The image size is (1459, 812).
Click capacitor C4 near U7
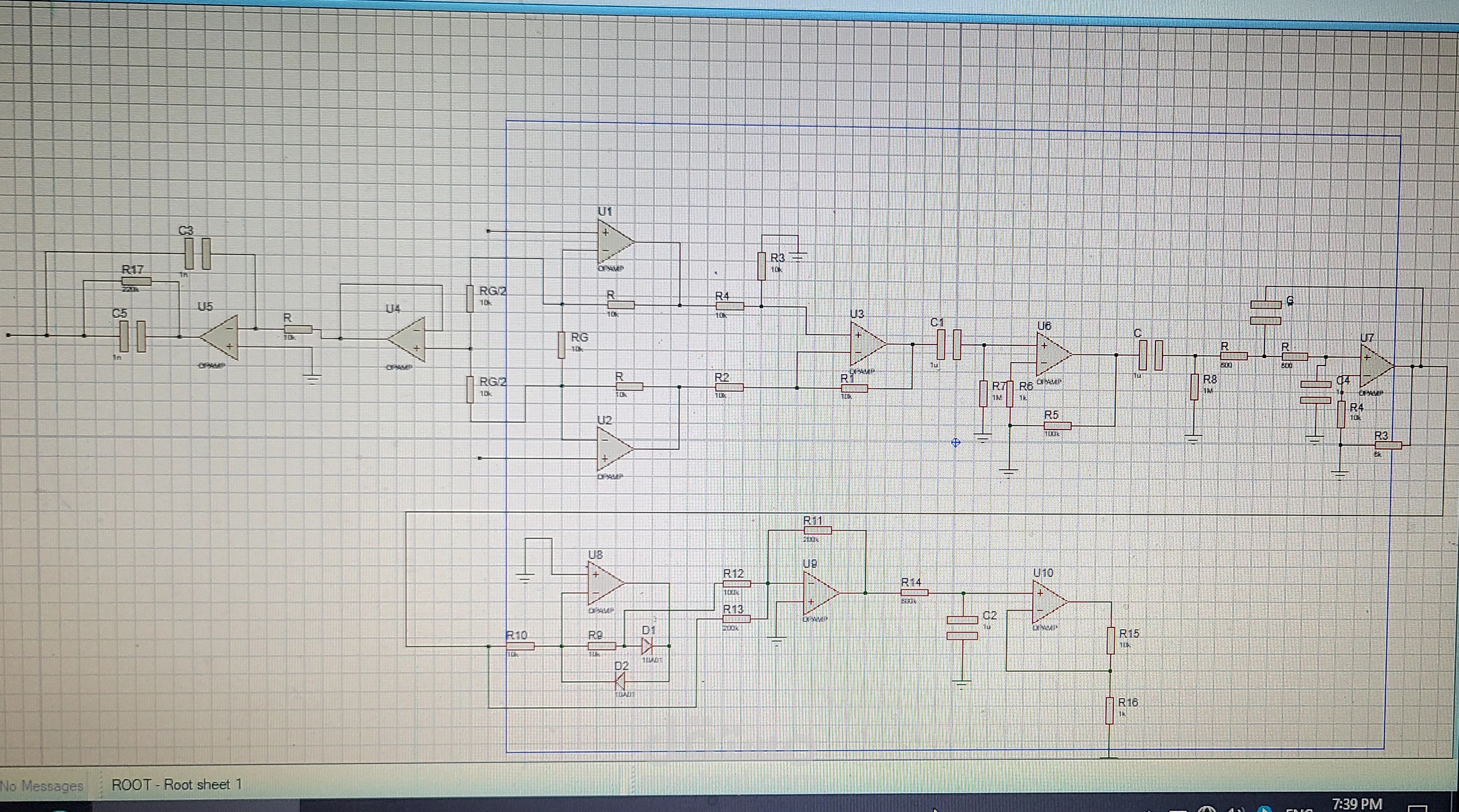(1315, 393)
